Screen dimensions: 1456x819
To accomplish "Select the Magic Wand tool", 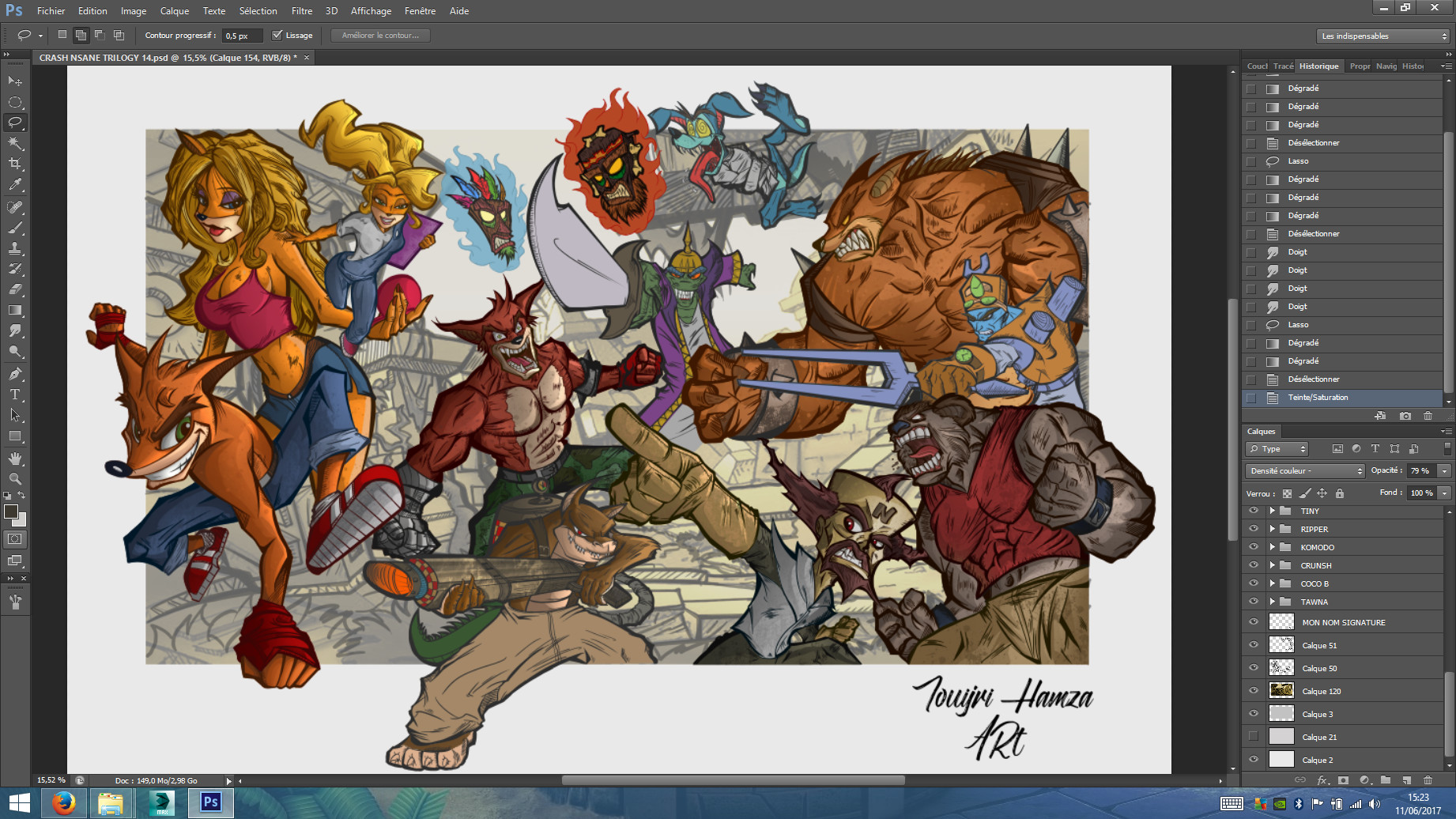I will (15, 143).
